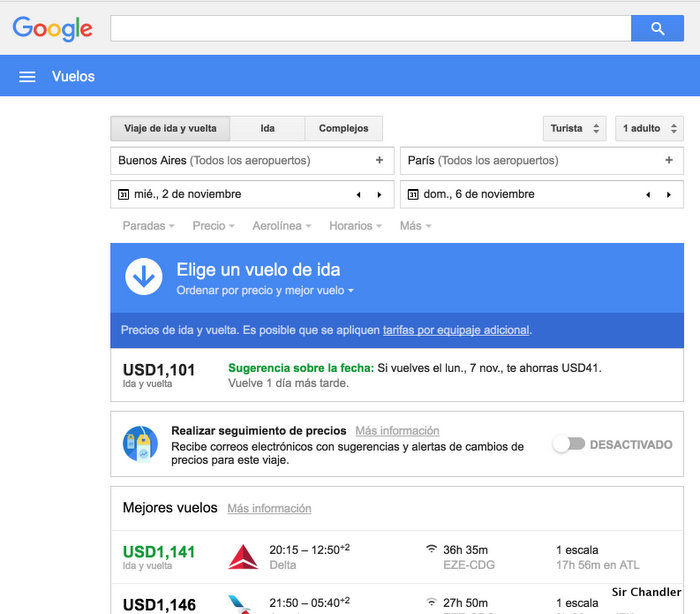
Task: Click the Elige un vuelo de ida heading
Action: click(x=258, y=270)
